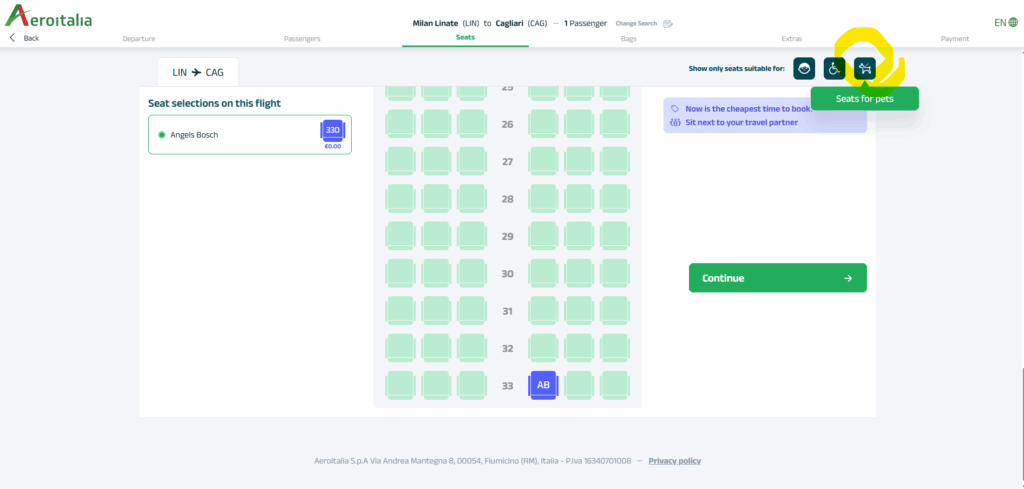Toggle the wheelchair accessible seats filter
Image resolution: width=1024 pixels, height=489 pixels.
point(834,68)
